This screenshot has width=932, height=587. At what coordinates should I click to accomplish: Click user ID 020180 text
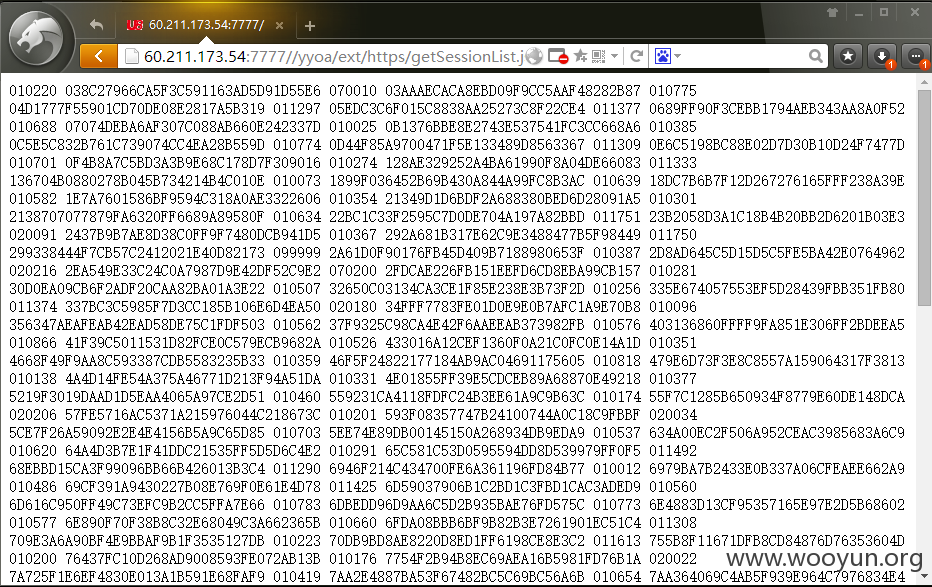click(x=353, y=307)
